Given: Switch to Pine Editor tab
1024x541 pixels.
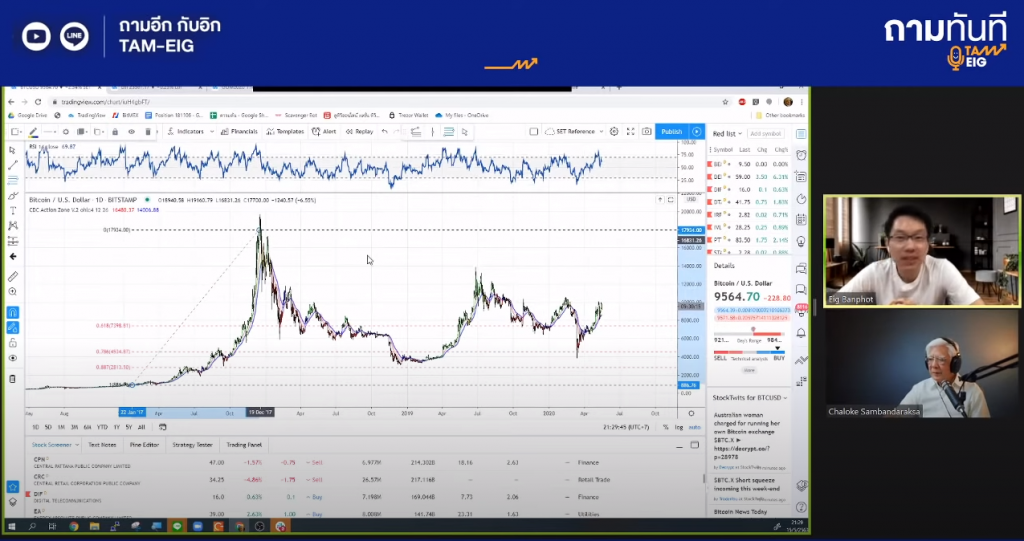Looking at the screenshot, I should click(x=144, y=444).
